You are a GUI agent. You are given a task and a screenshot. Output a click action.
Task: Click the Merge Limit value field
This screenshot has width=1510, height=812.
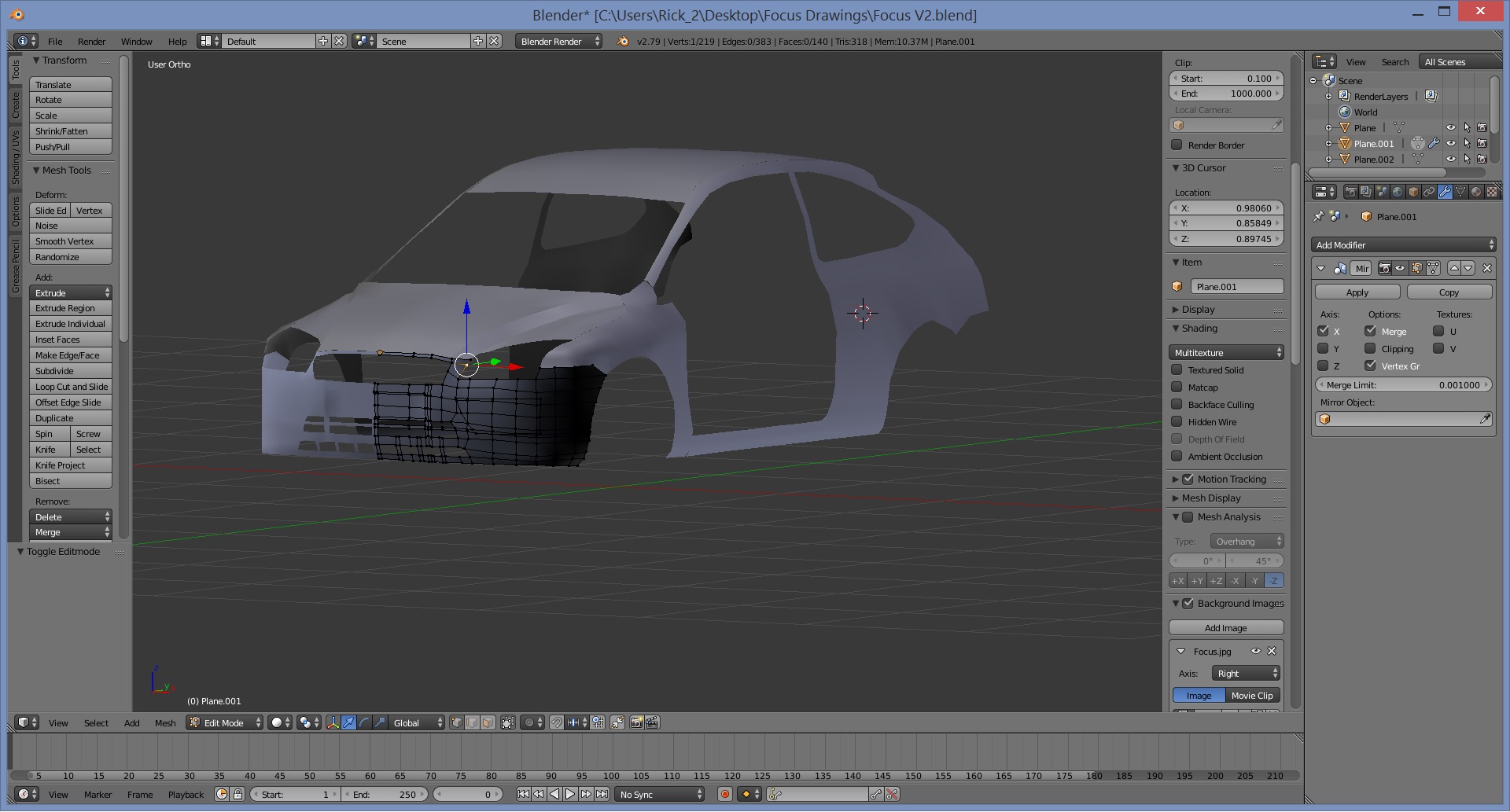tap(1404, 385)
